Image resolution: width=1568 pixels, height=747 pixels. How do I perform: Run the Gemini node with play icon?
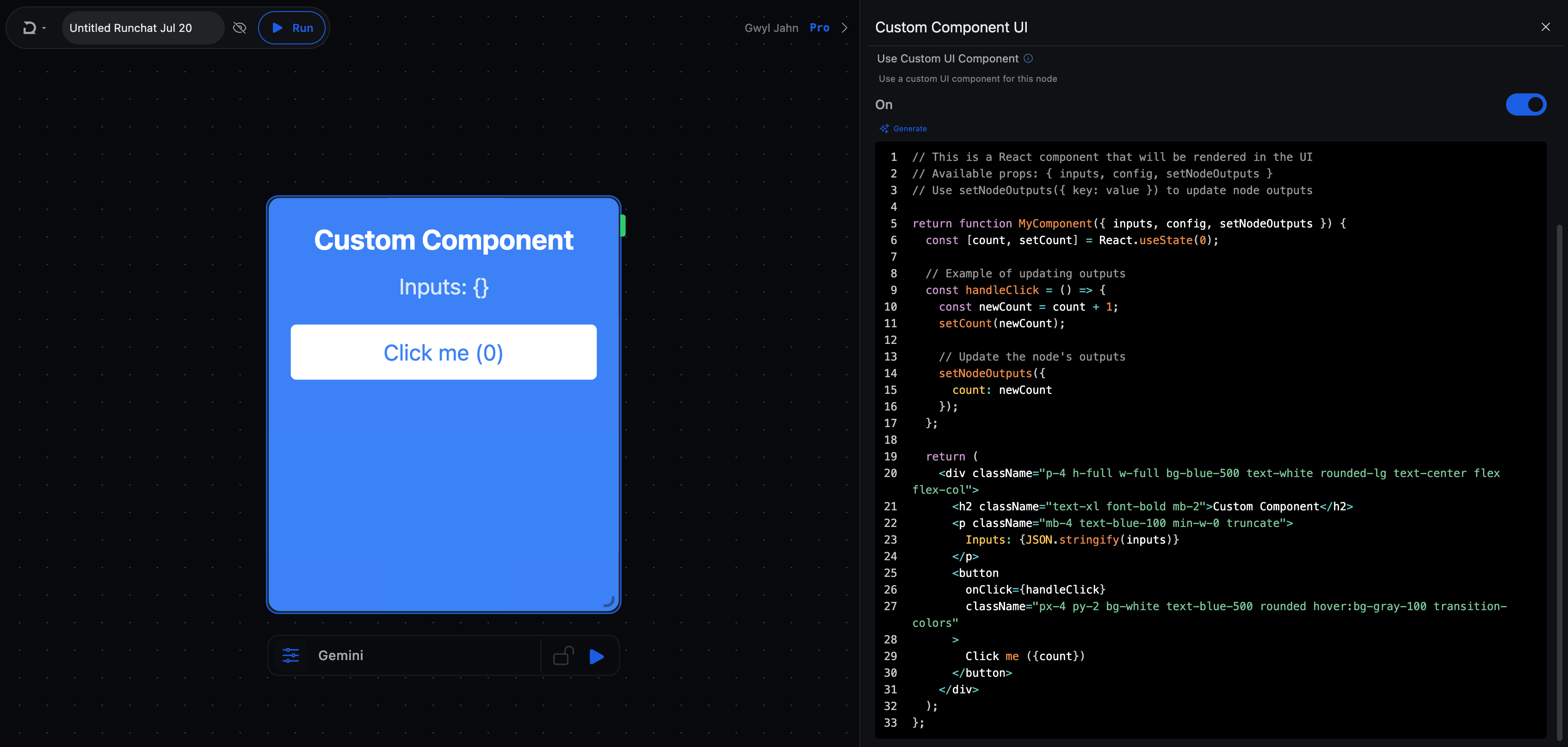point(597,656)
